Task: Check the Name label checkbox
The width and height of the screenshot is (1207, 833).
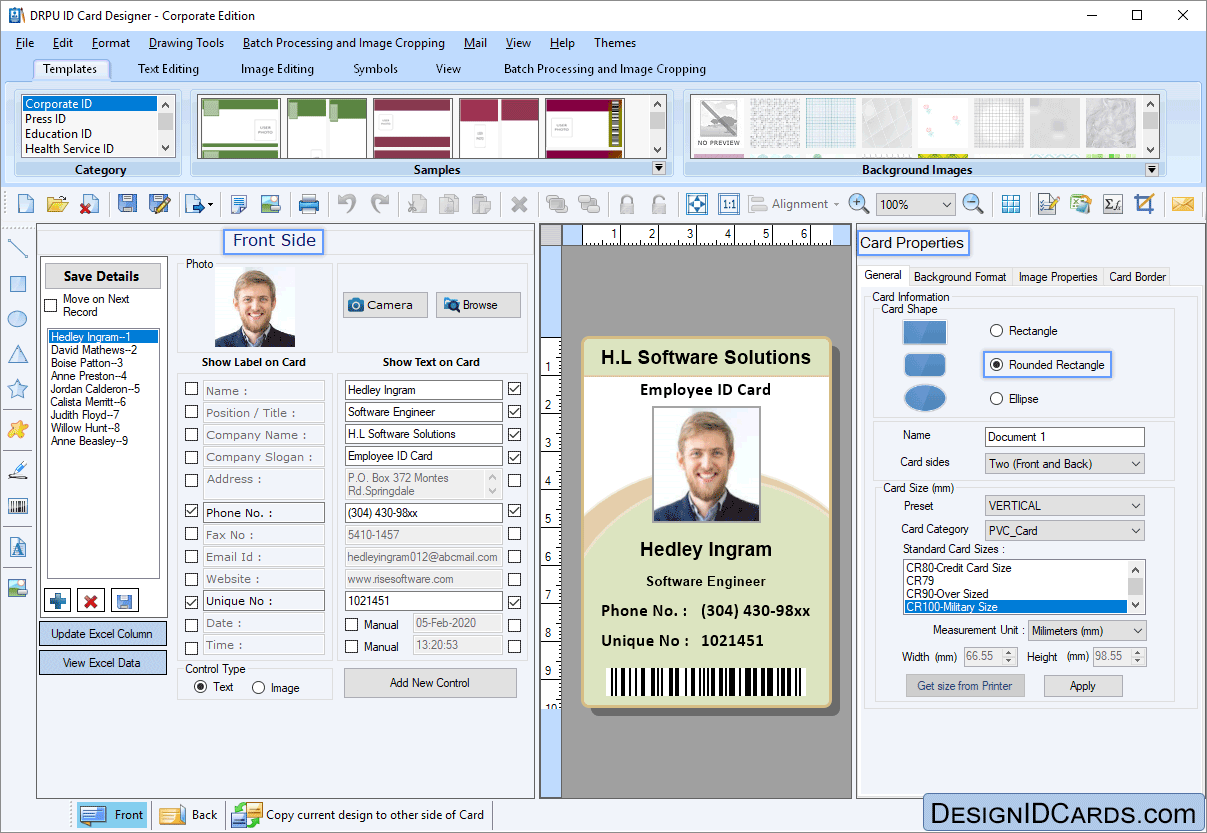Action: [x=192, y=390]
